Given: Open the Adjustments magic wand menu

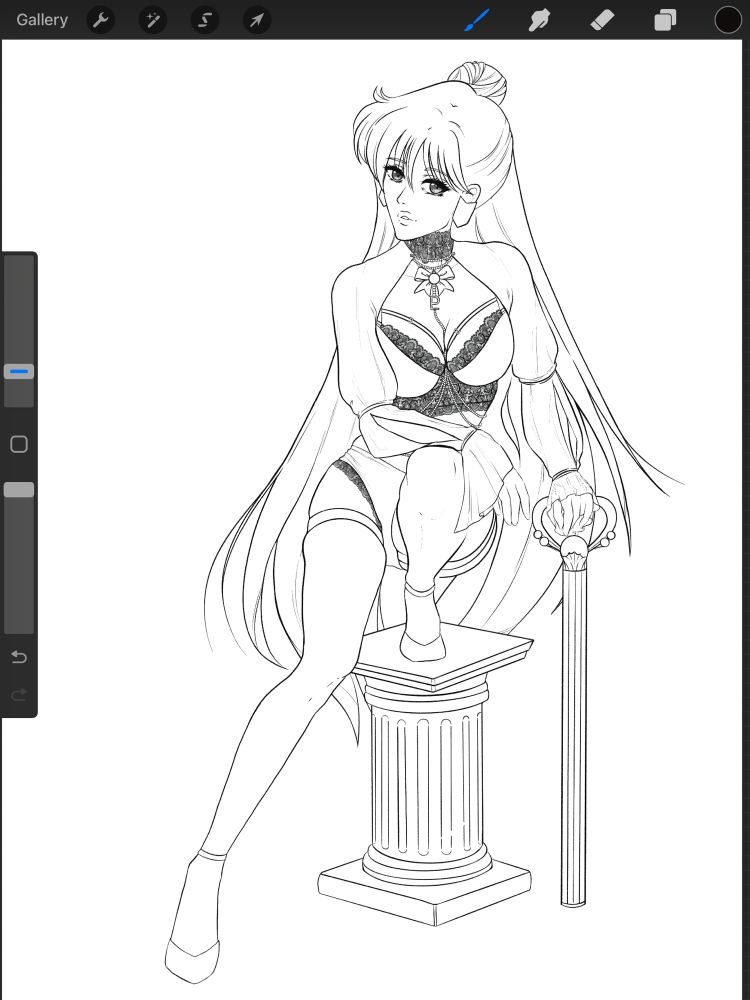Looking at the screenshot, I should pyautogui.click(x=152, y=20).
